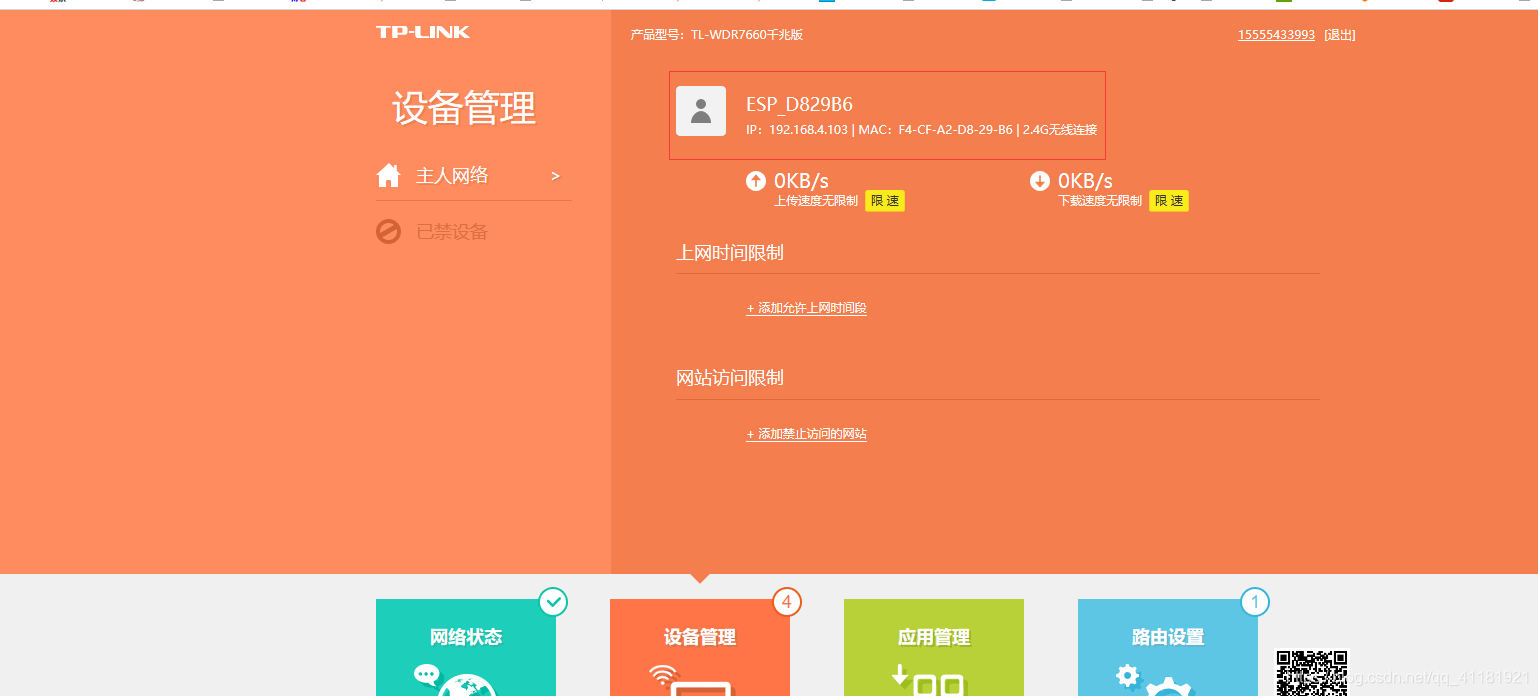This screenshot has height=696, width=1538.
Task: Expand 主人网络 using the chevron arrow
Action: click(x=556, y=175)
